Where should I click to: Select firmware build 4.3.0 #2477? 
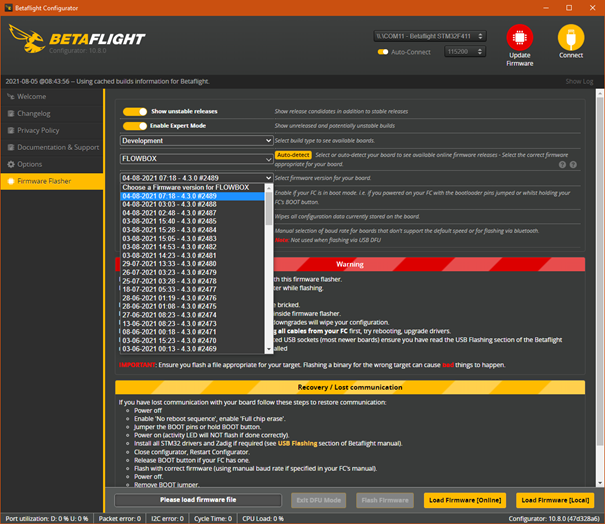193,289
